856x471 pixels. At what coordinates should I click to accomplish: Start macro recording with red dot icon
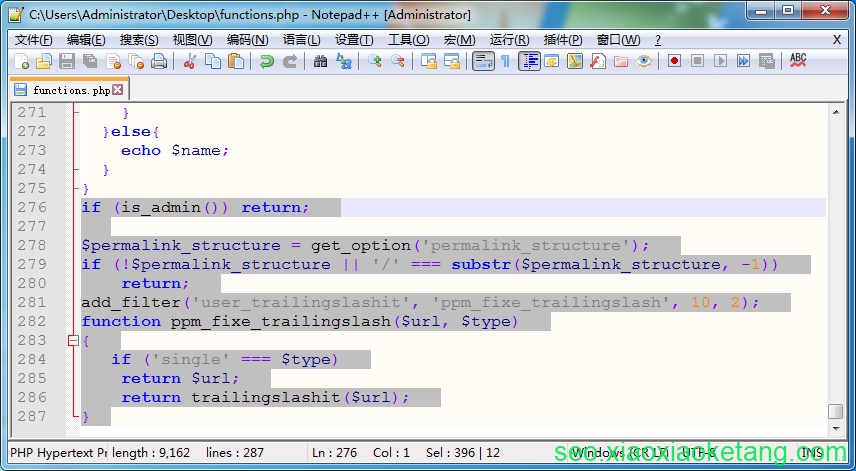tap(674, 61)
